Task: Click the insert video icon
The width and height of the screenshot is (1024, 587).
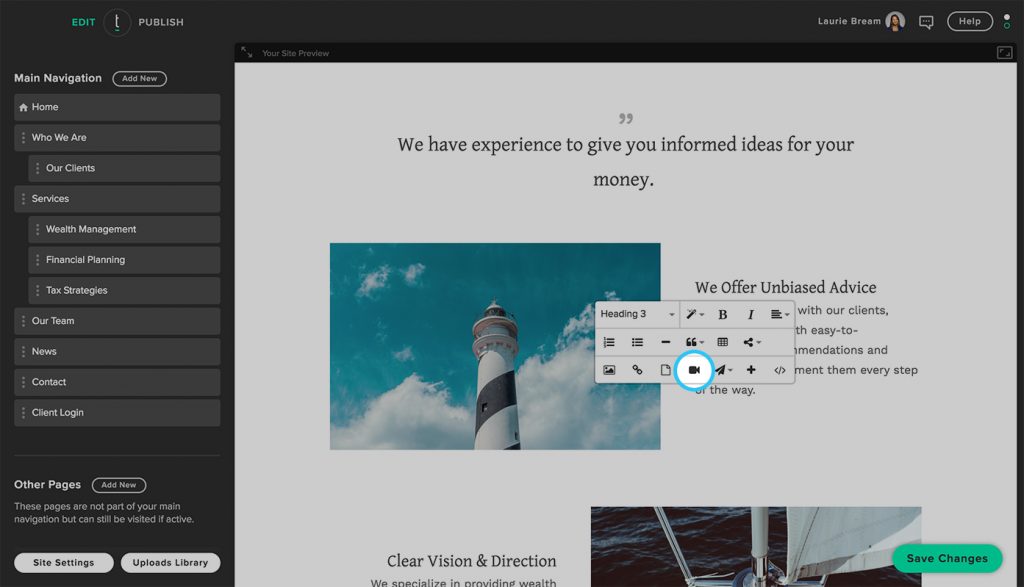Action: click(x=694, y=370)
